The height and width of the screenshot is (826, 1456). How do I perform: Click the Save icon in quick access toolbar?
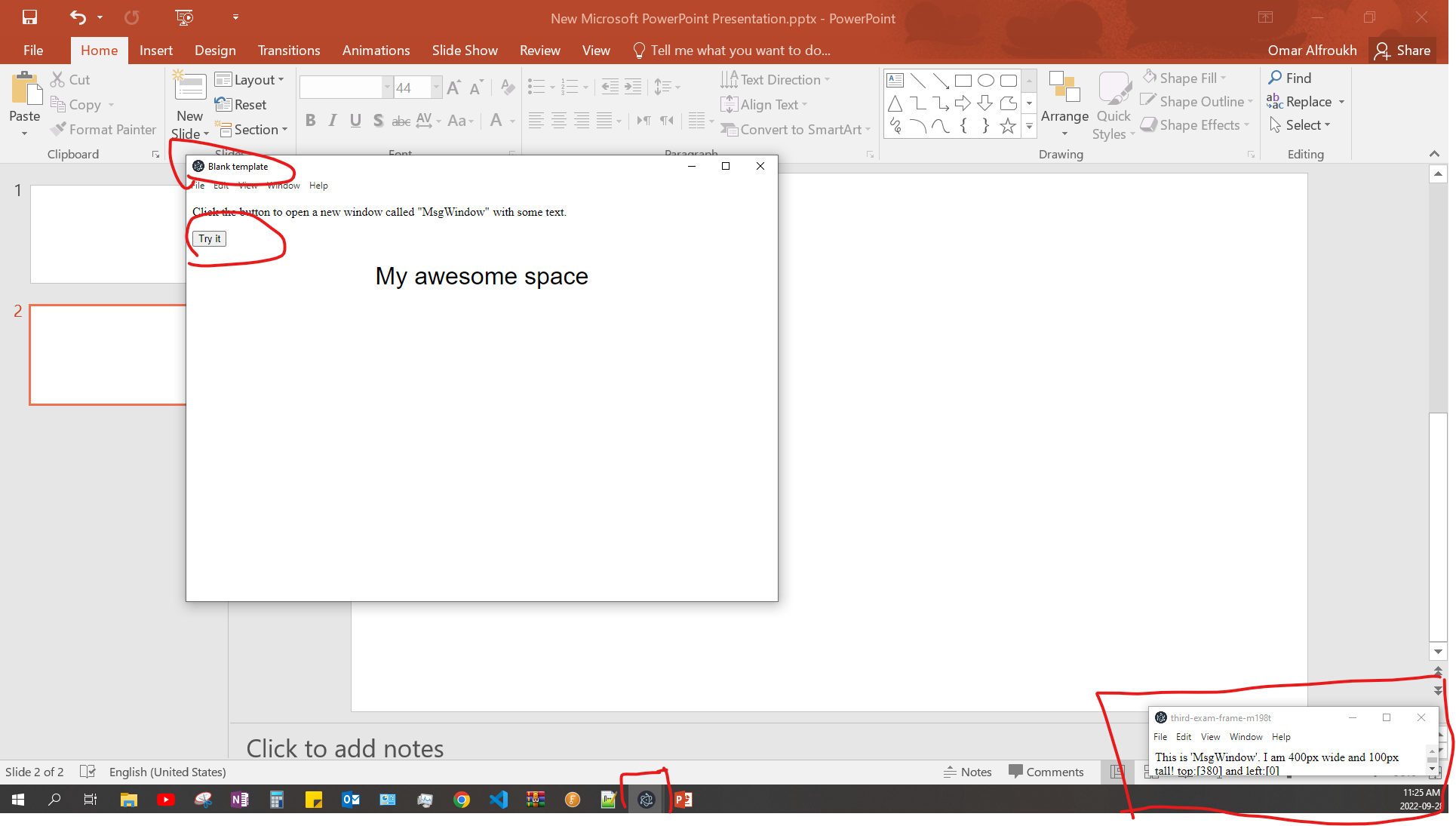click(29, 17)
